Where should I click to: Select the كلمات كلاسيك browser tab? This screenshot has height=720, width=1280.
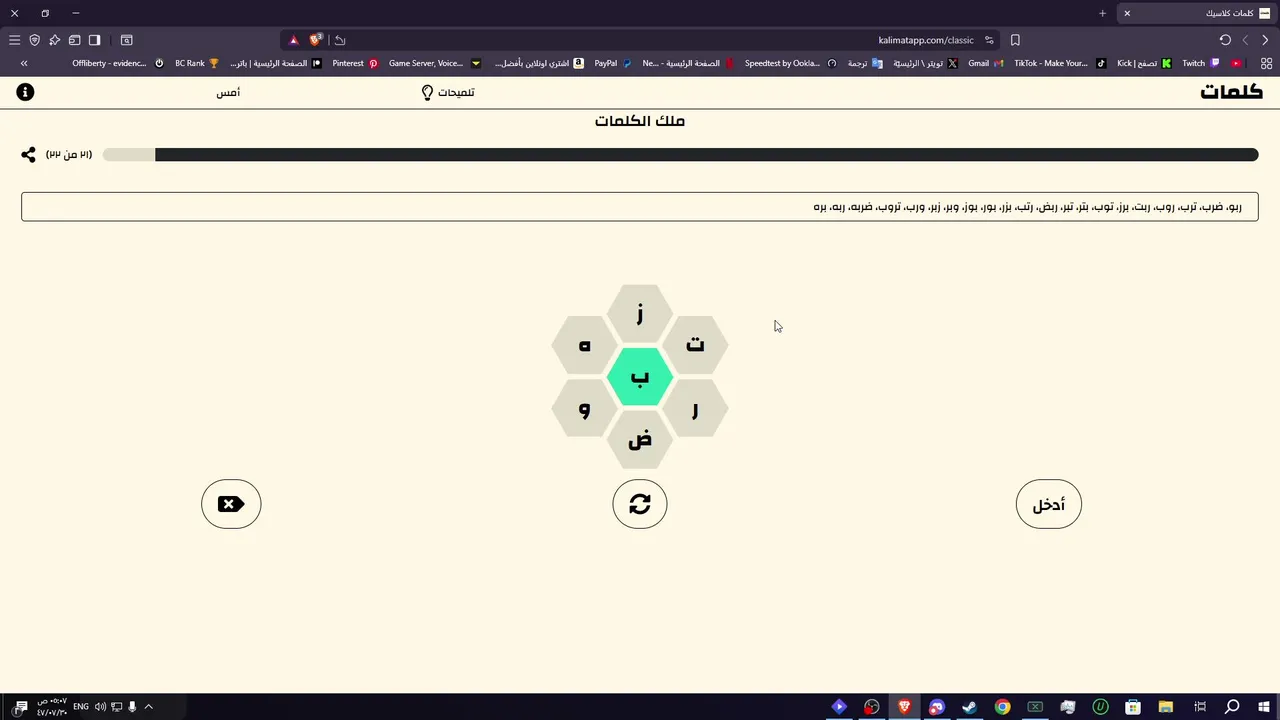click(x=1198, y=13)
